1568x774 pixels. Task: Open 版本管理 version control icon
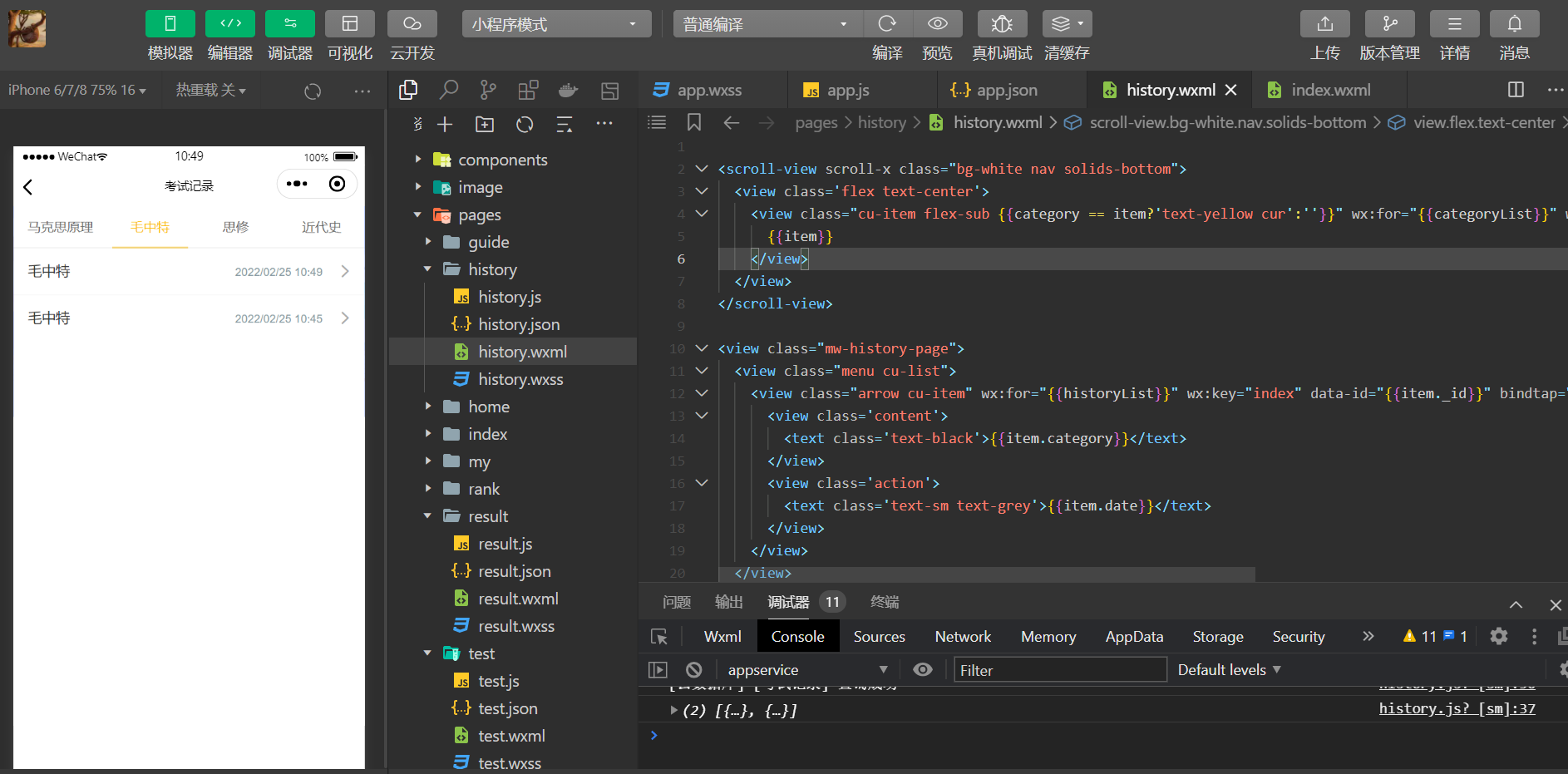(x=1389, y=24)
